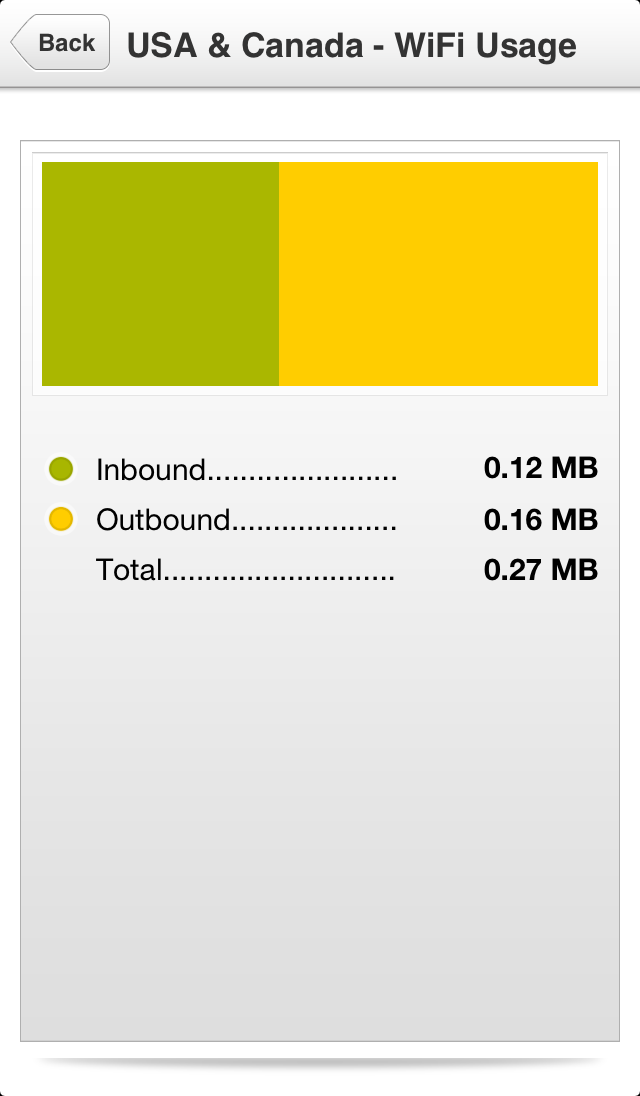Tap the Back button
640x1096 pixels.
click(62, 43)
